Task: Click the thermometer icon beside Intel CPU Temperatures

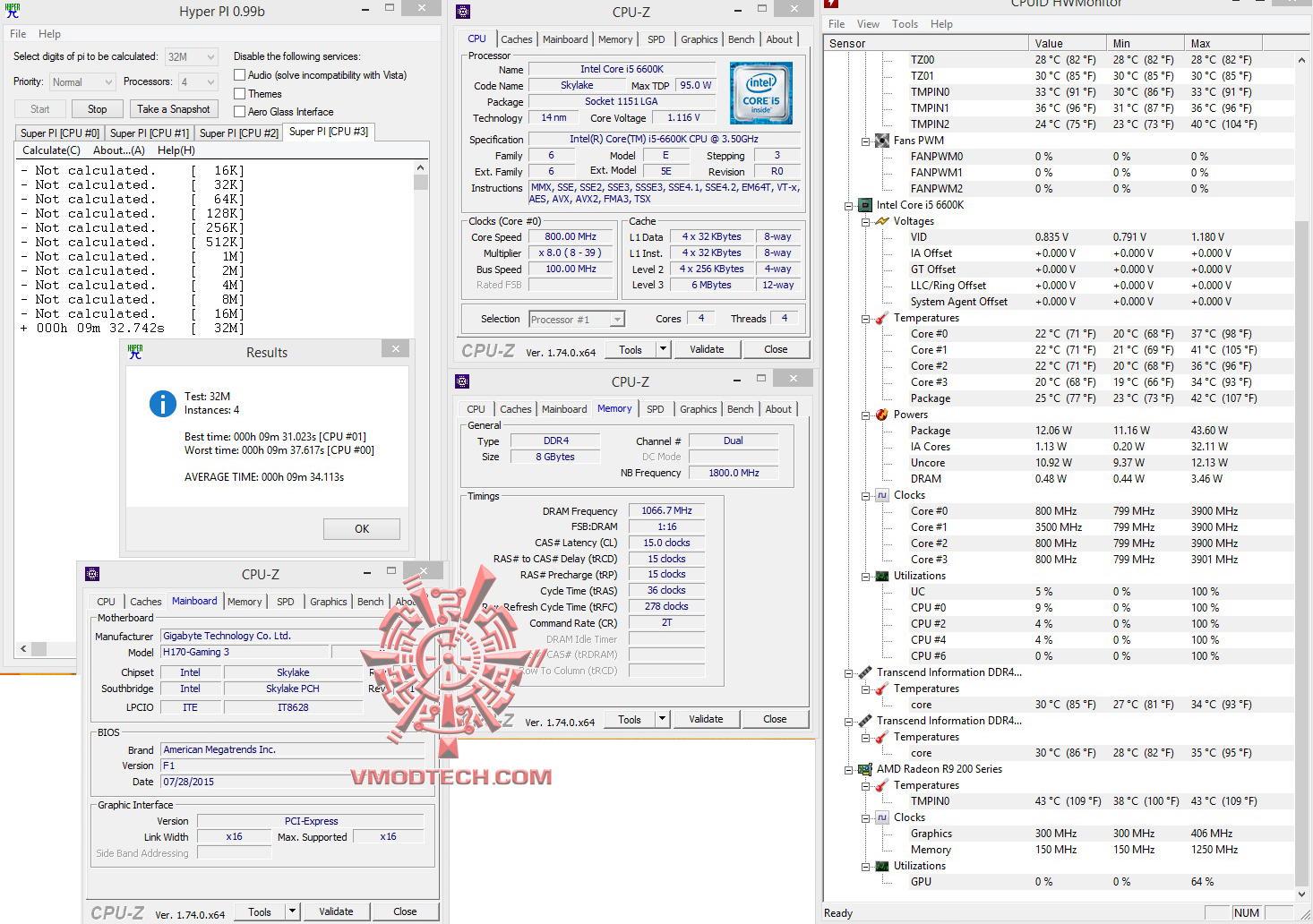Action: (882, 318)
